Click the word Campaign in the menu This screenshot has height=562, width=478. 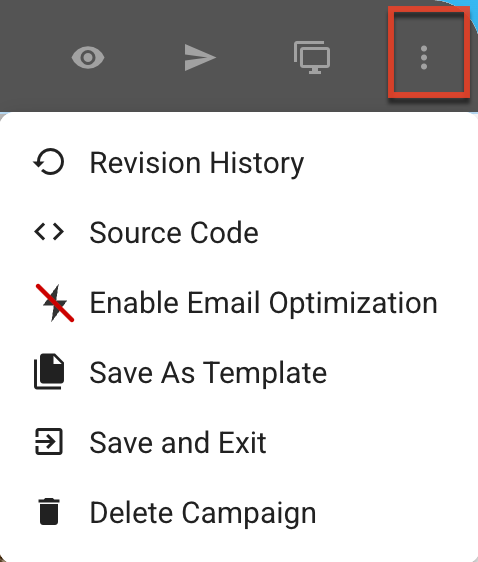(249, 514)
